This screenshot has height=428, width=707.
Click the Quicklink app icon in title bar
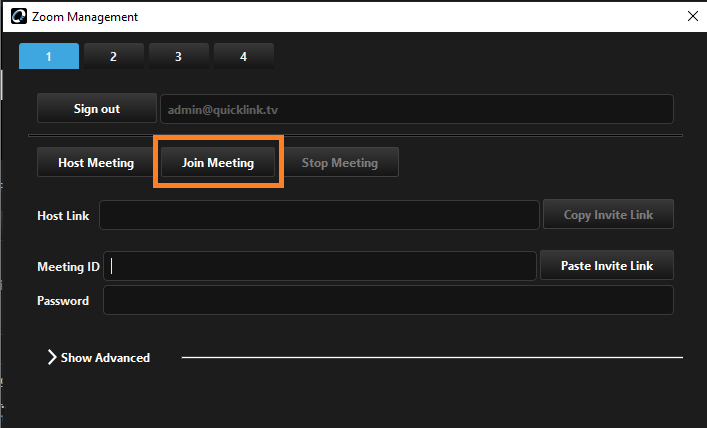point(18,17)
